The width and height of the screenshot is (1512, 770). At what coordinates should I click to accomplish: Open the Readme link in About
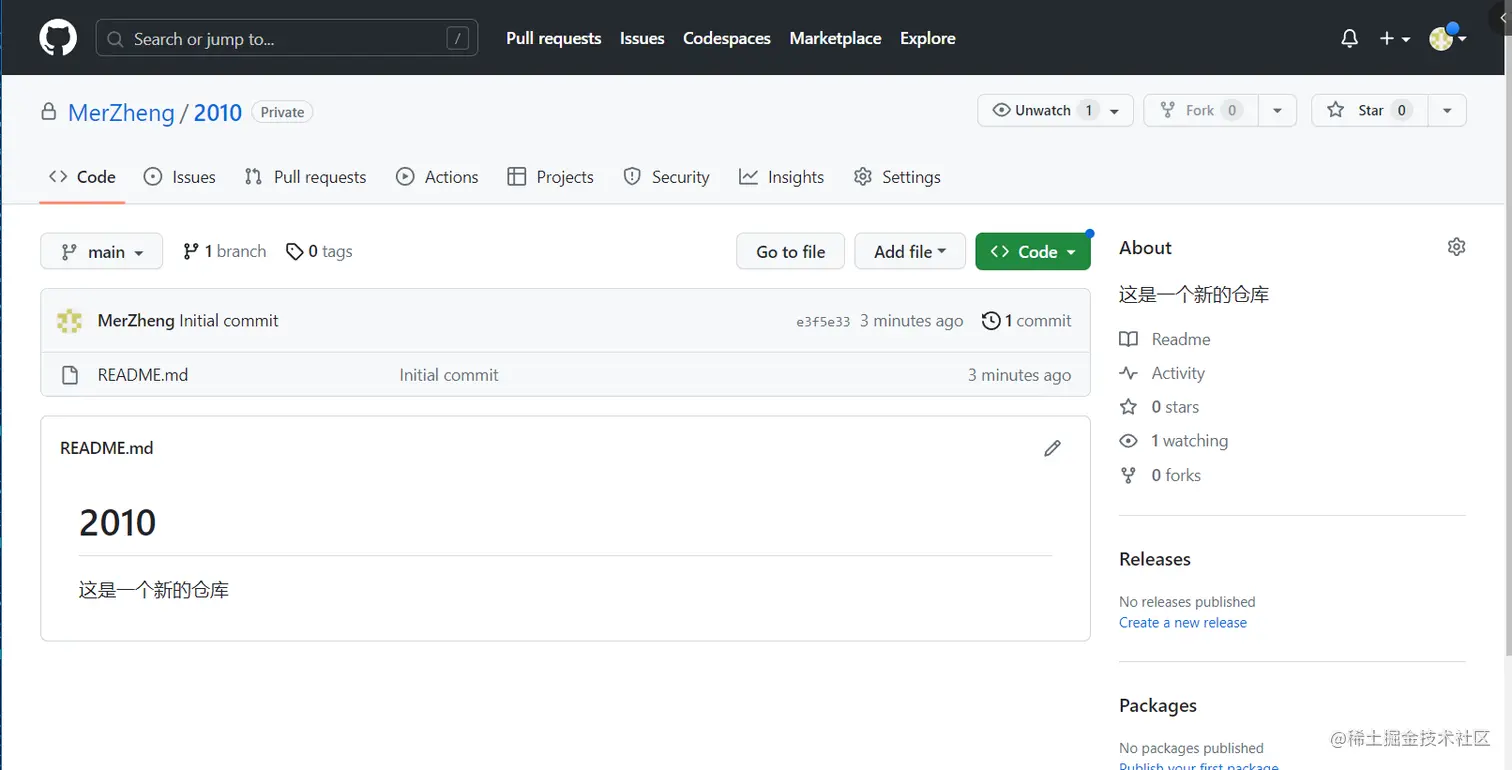(1181, 339)
